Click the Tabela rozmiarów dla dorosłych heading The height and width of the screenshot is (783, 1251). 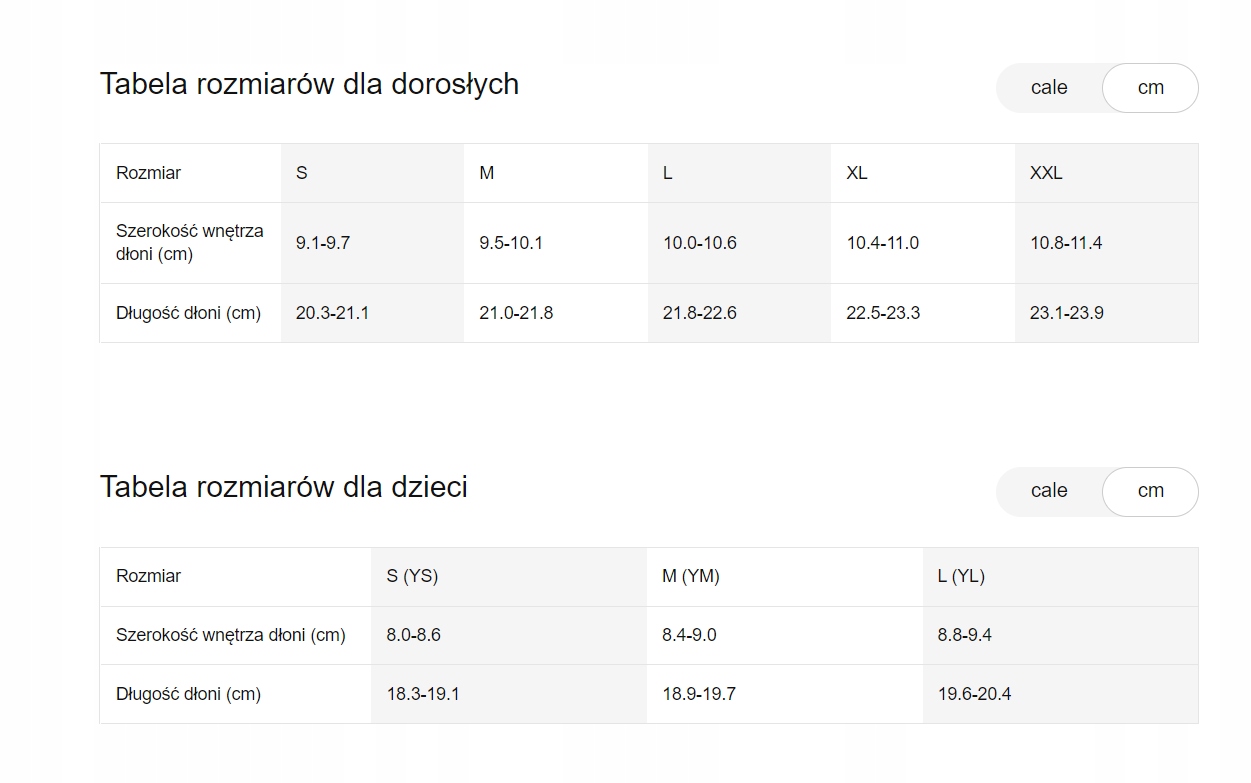pyautogui.click(x=308, y=85)
